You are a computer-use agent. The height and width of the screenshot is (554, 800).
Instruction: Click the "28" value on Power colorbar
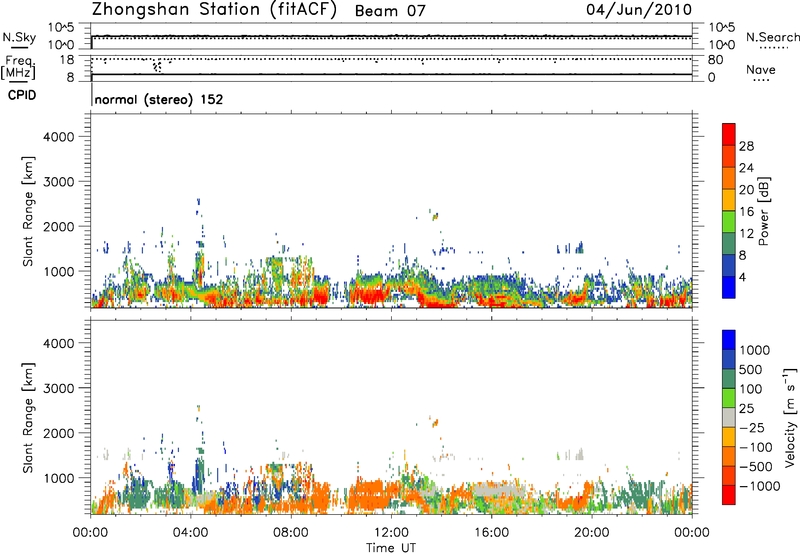(x=746, y=146)
